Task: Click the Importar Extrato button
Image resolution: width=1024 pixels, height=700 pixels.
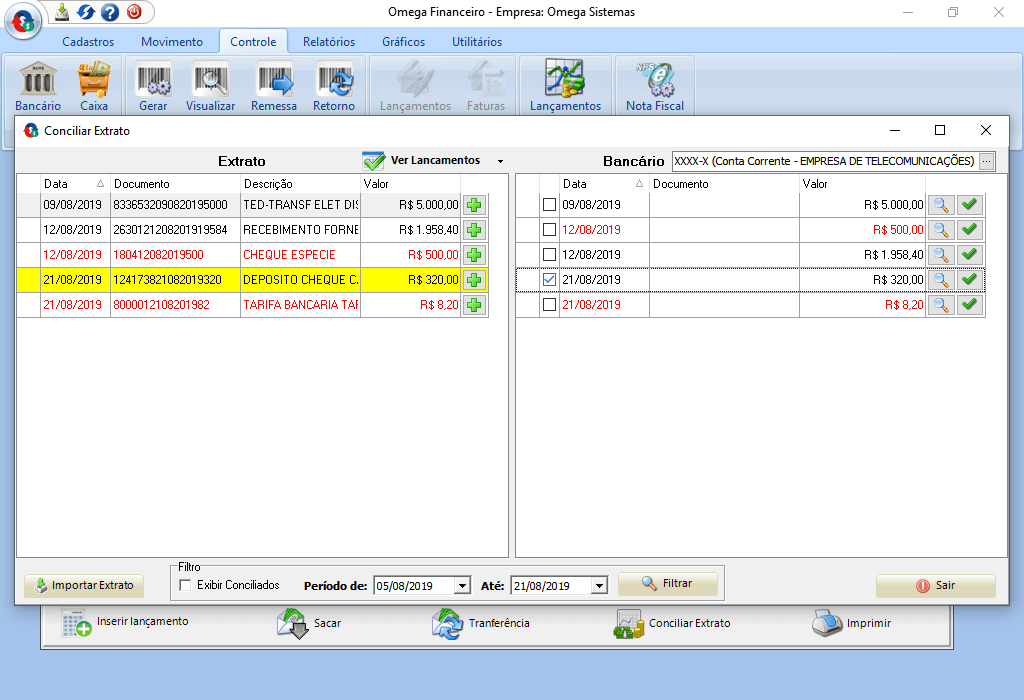Action: [84, 586]
